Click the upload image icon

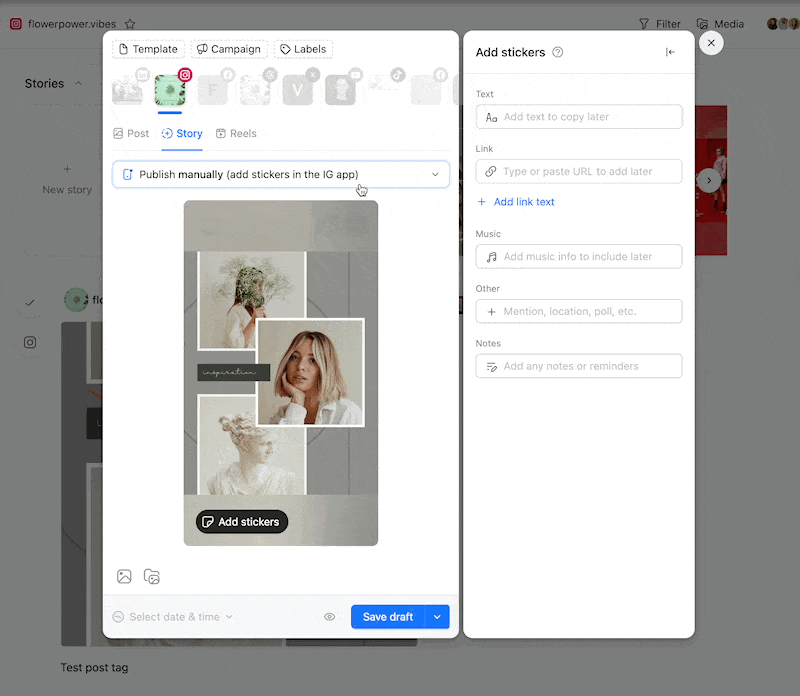pyautogui.click(x=124, y=577)
